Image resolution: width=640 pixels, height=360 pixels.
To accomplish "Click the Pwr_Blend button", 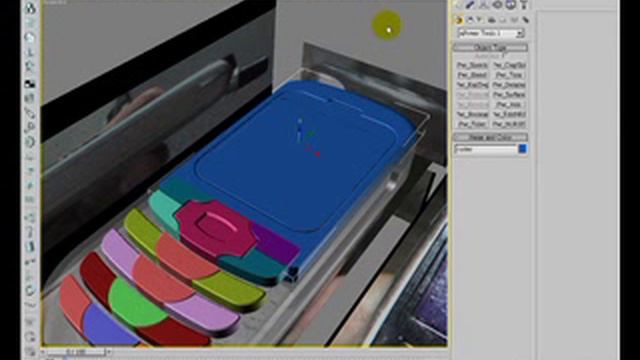I will tap(472, 75).
